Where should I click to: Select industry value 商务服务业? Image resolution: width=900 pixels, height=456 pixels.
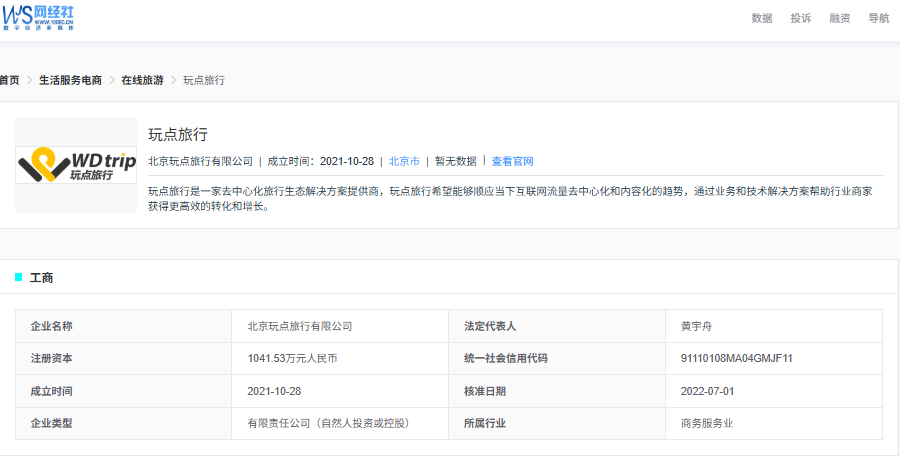707,423
